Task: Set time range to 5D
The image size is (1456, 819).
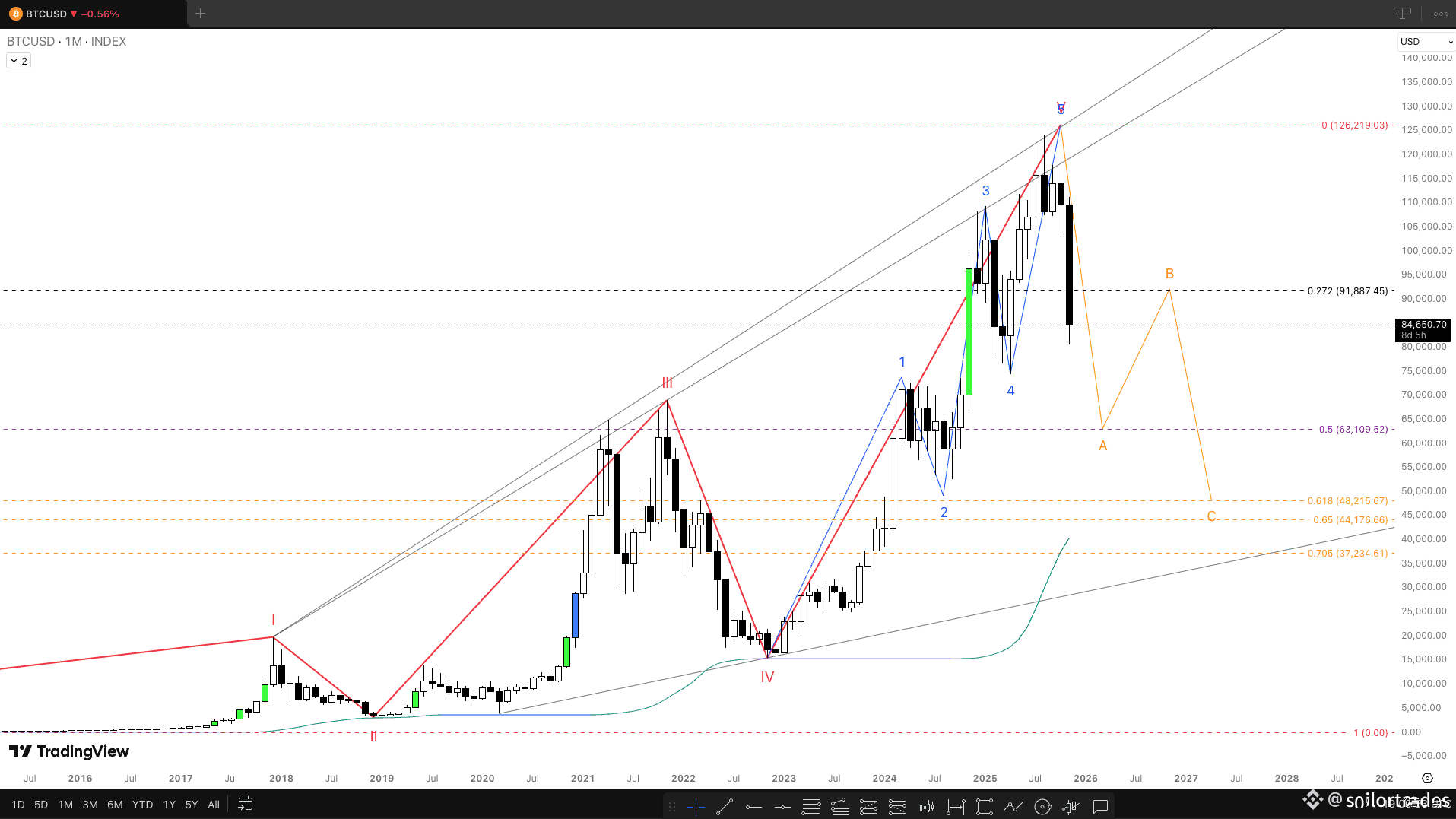Action: pyautogui.click(x=41, y=805)
